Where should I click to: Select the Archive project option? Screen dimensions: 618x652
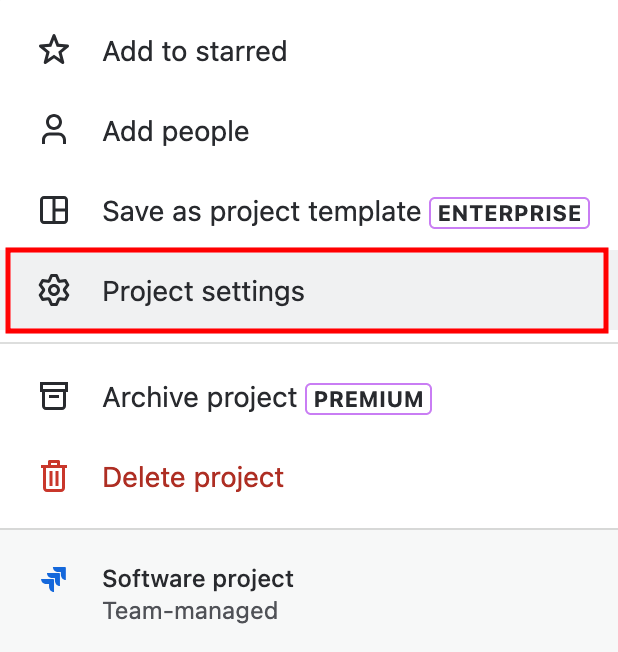point(200,397)
